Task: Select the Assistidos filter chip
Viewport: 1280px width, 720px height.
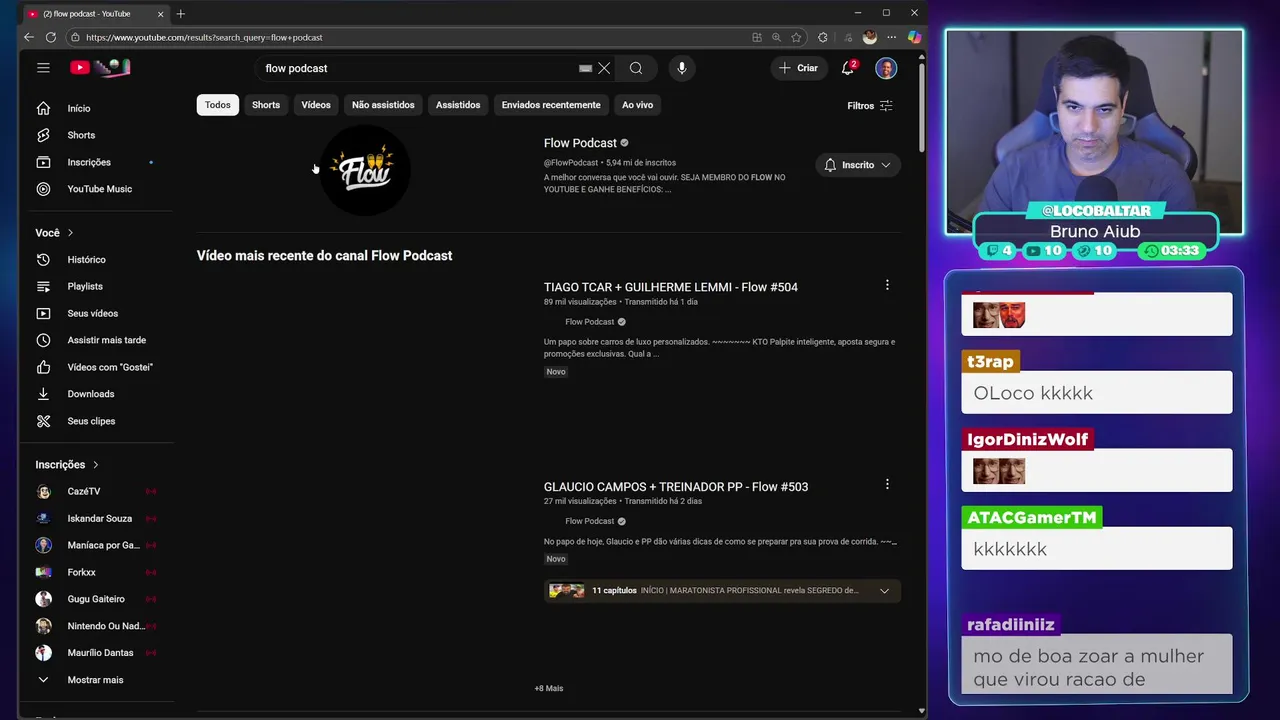Action: point(458,105)
